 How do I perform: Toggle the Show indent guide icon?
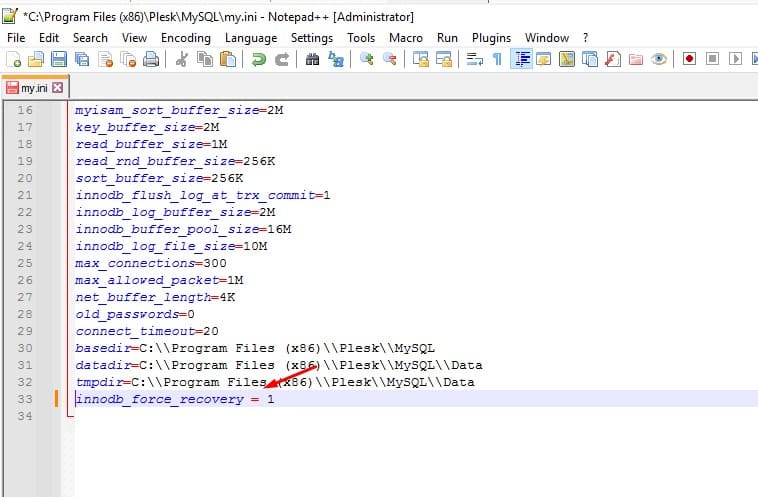pyautogui.click(x=521, y=59)
